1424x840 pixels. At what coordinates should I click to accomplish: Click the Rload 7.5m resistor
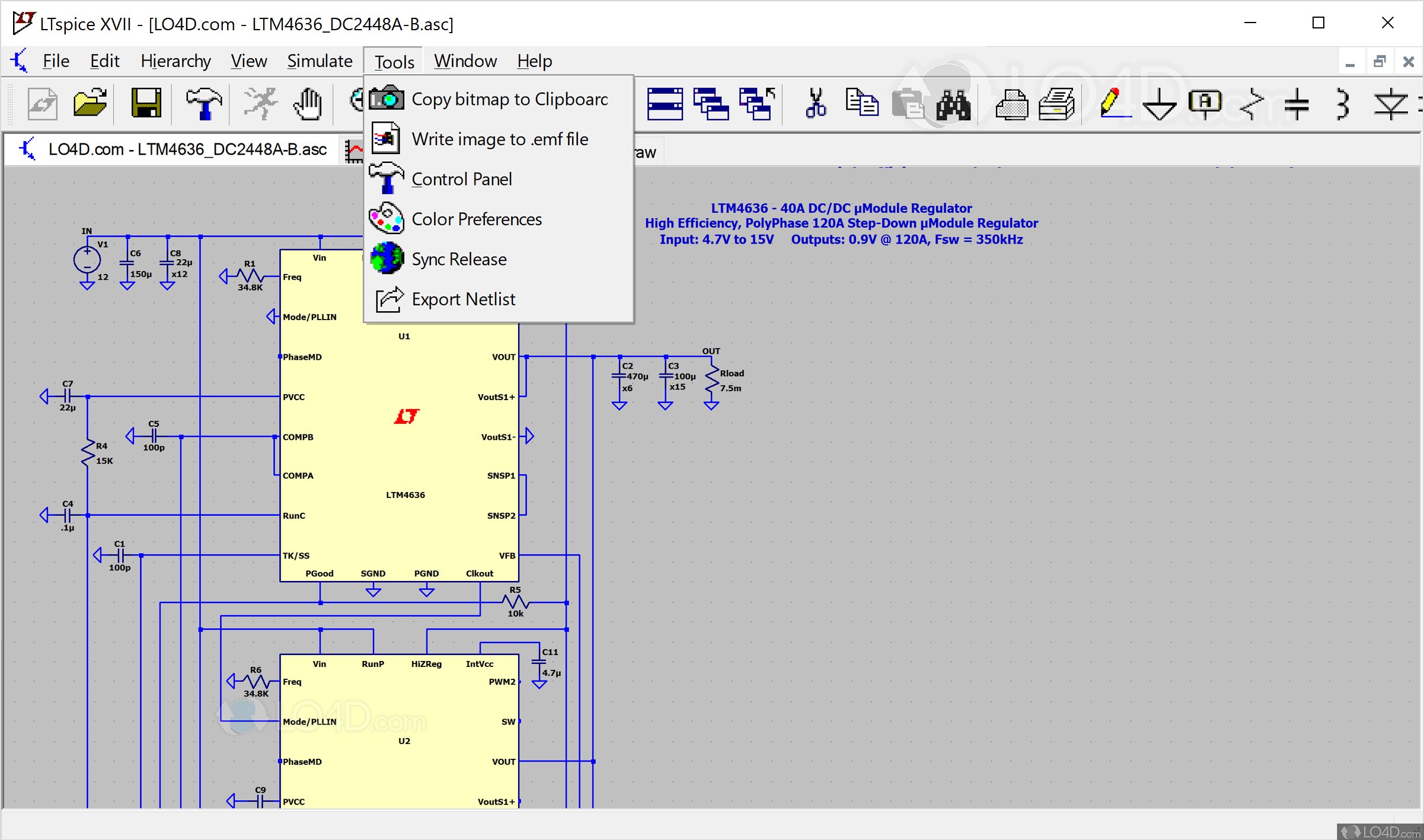(x=711, y=381)
